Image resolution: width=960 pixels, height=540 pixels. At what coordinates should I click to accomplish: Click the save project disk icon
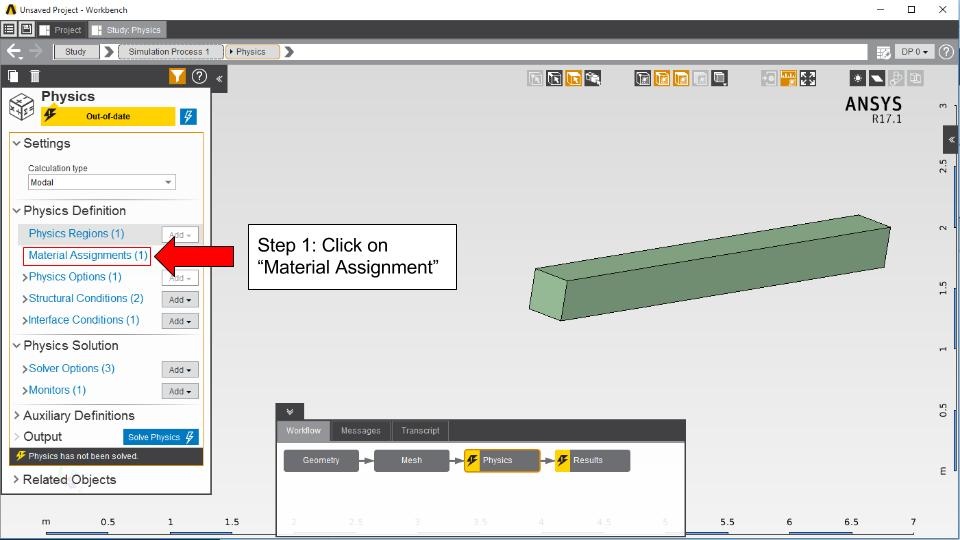click(26, 29)
